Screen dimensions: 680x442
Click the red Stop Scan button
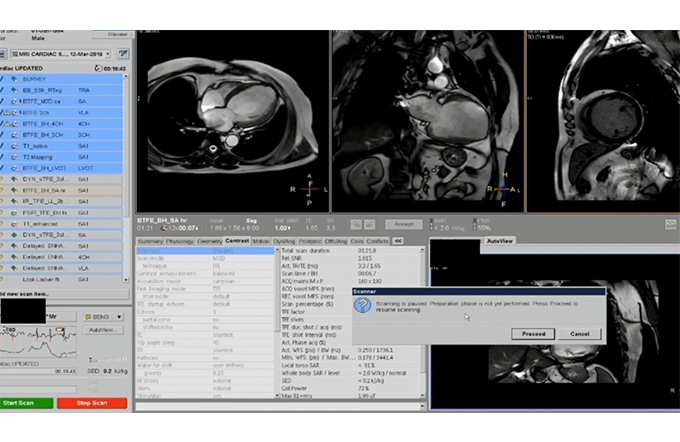[x=92, y=403]
